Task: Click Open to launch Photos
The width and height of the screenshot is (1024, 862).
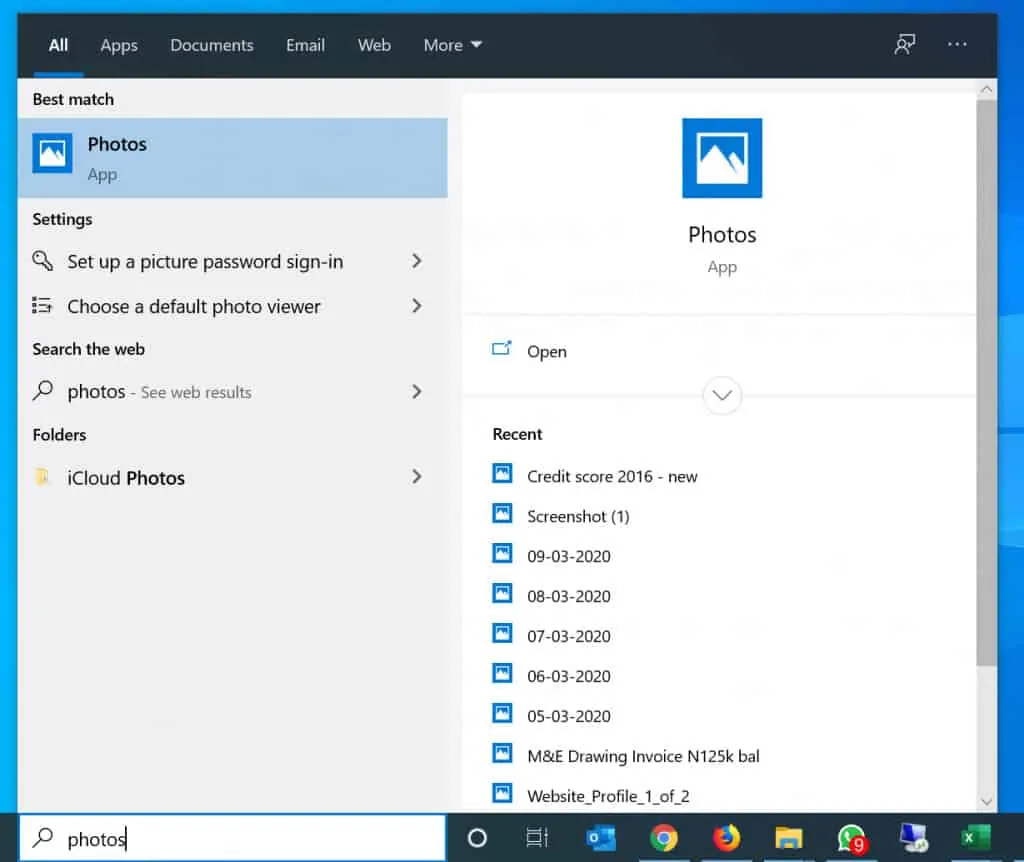Action: pyautogui.click(x=547, y=351)
